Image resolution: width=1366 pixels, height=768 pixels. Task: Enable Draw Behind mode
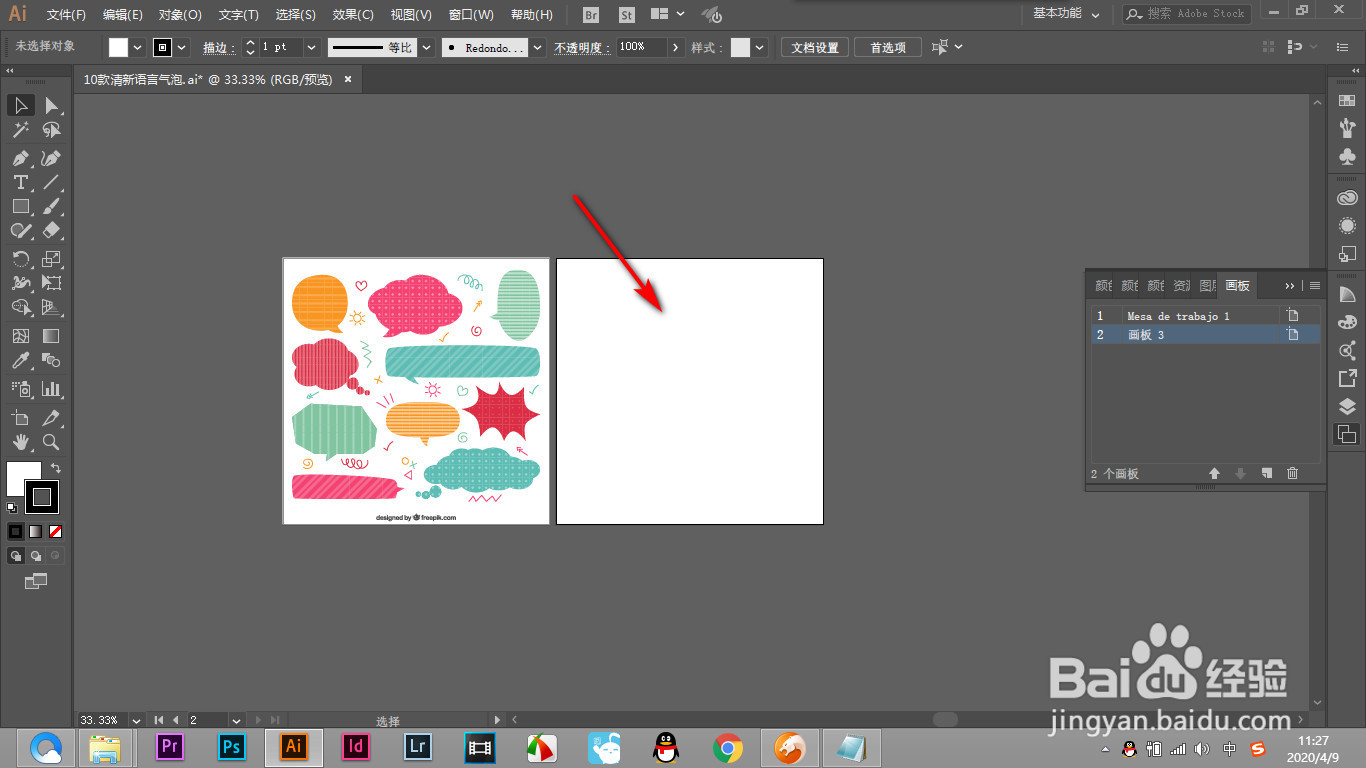[x=36, y=555]
